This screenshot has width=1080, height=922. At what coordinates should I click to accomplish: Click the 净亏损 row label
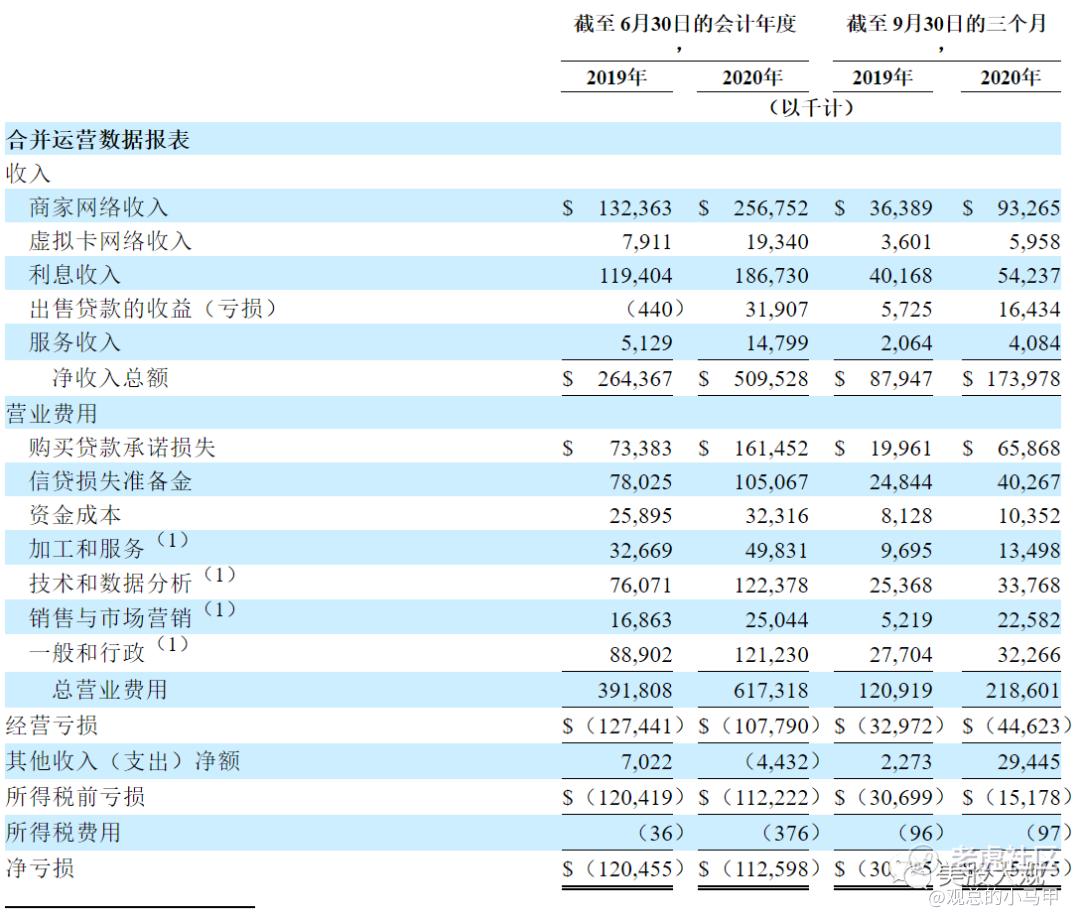pos(40,868)
